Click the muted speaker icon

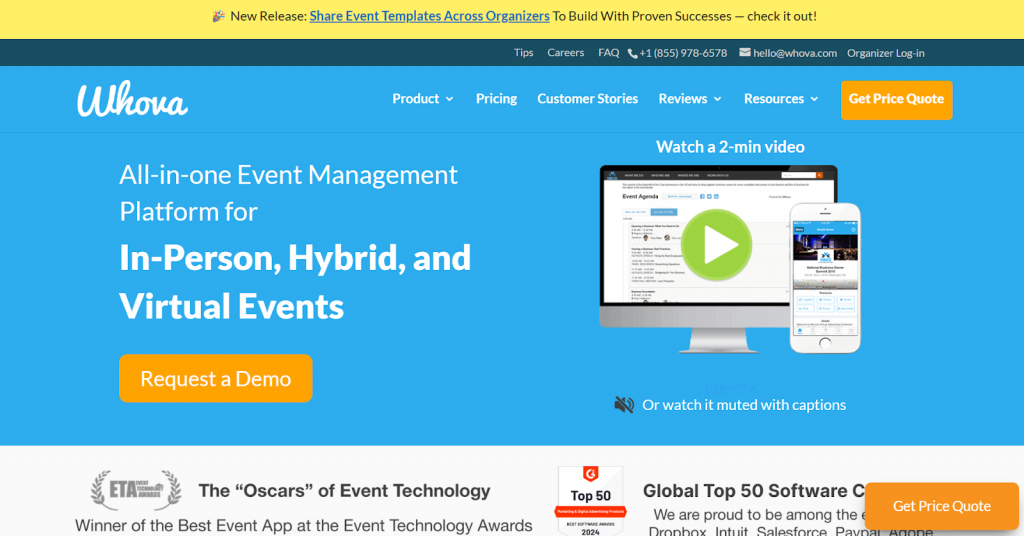pos(624,405)
